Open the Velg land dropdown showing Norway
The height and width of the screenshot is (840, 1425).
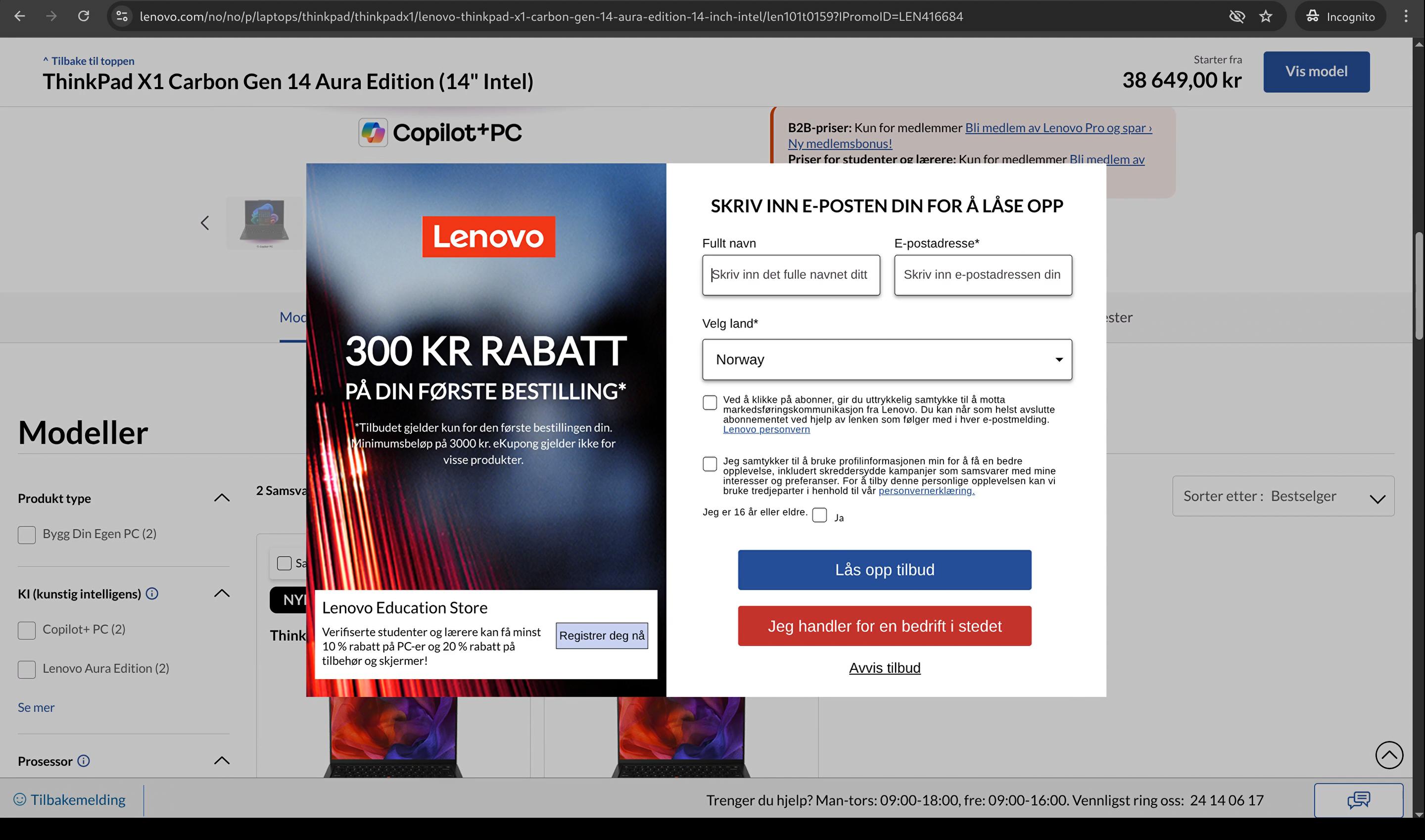(887, 360)
